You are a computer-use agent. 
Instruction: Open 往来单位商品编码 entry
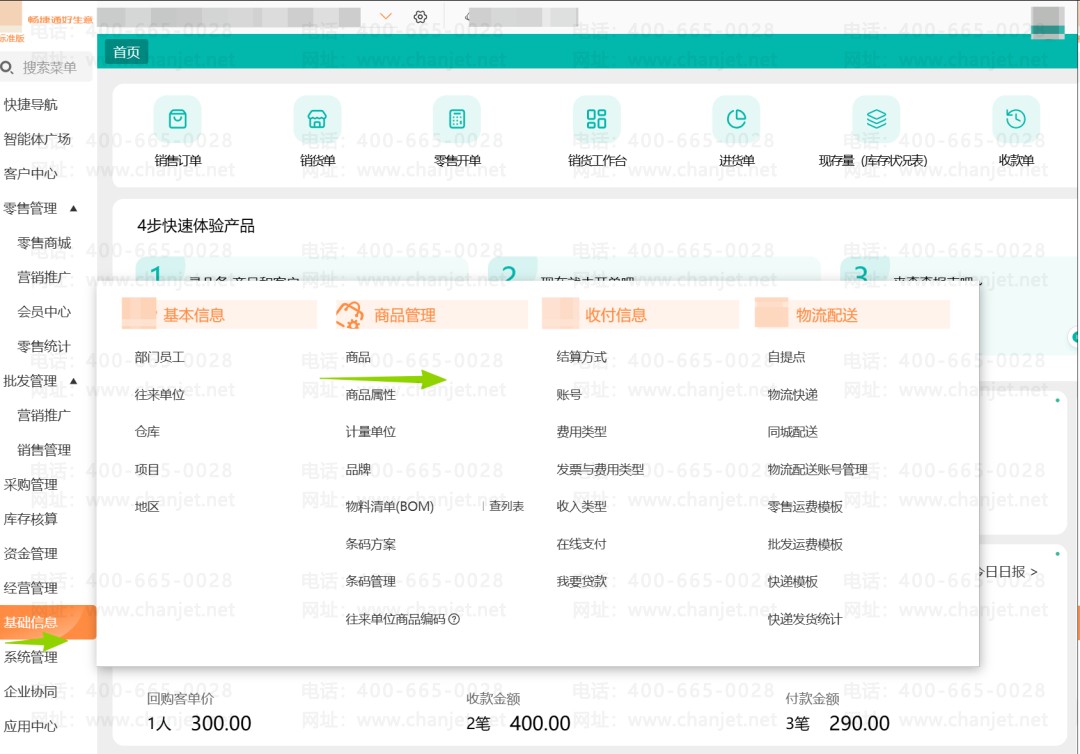tap(395, 619)
